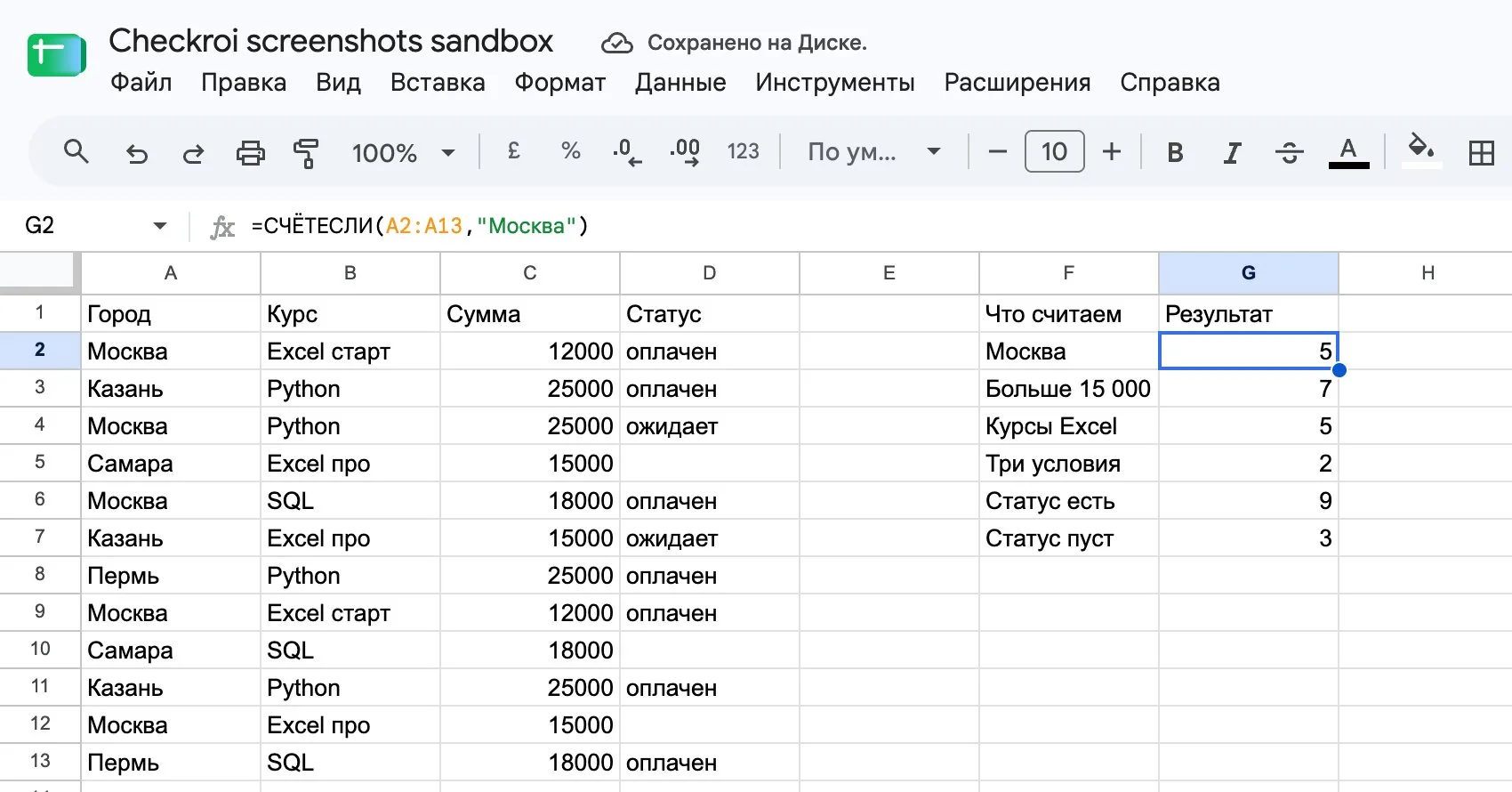Open the text color picker

point(1348,152)
